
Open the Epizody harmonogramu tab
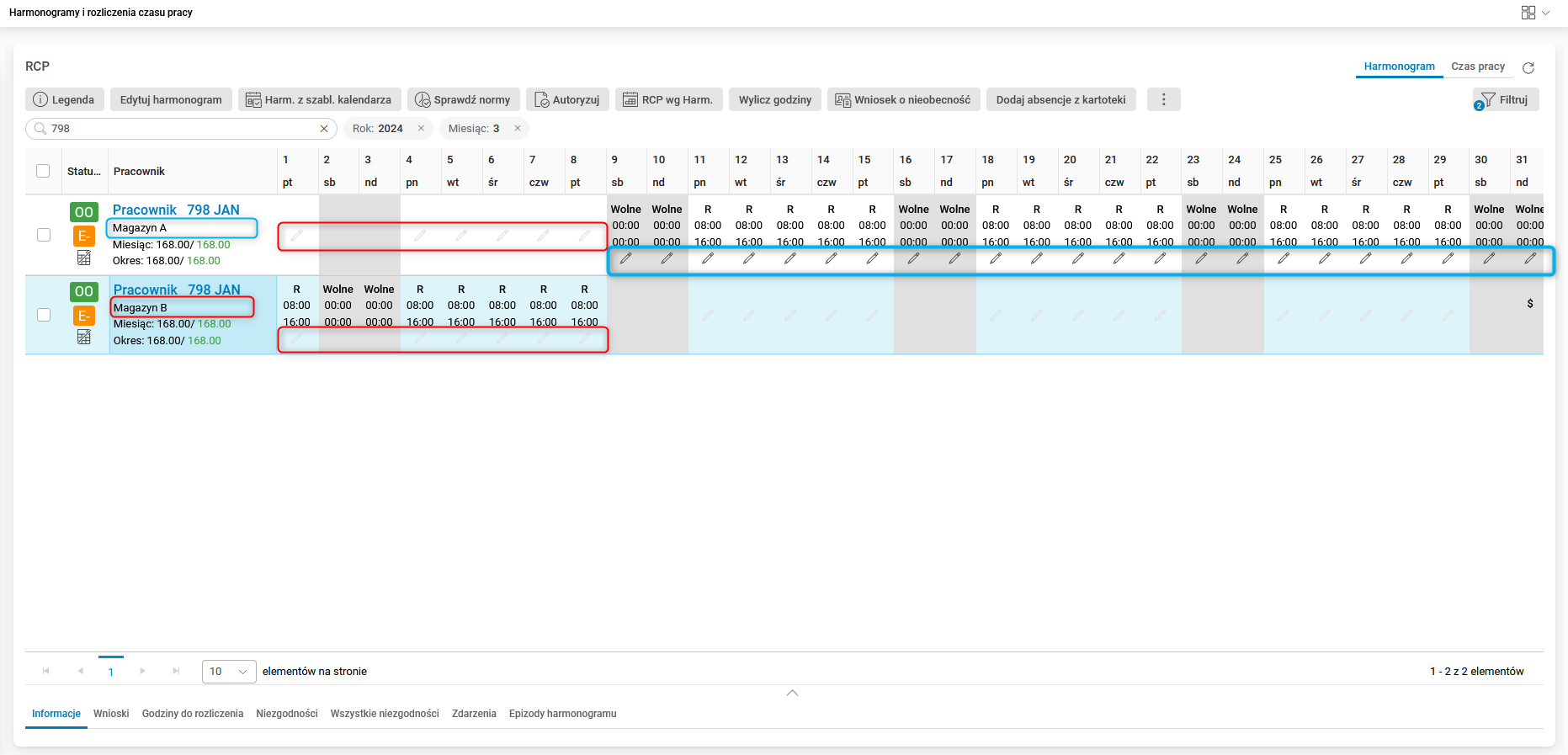(x=563, y=714)
